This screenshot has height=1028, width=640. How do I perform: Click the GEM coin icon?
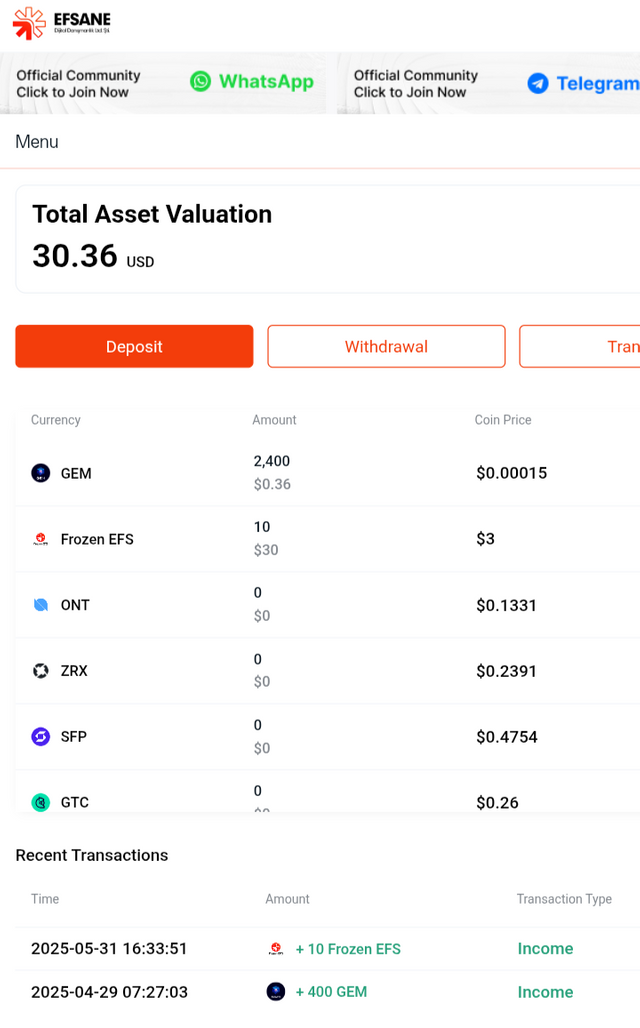(x=41, y=473)
